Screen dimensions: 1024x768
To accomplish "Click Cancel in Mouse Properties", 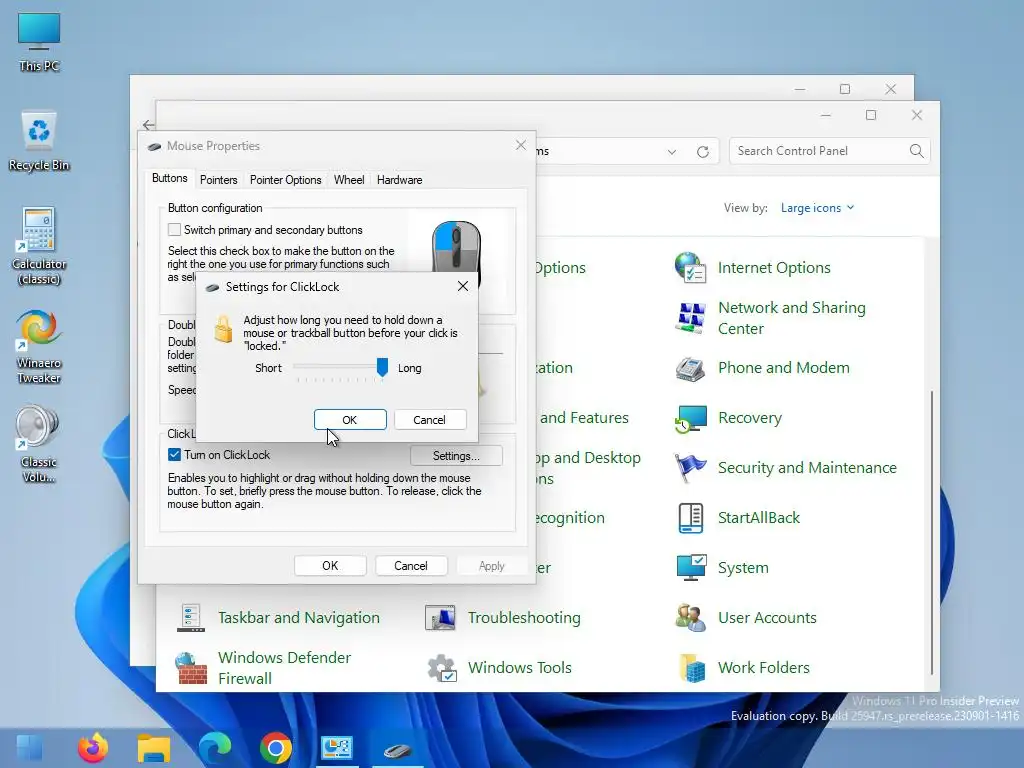I will [411, 566].
